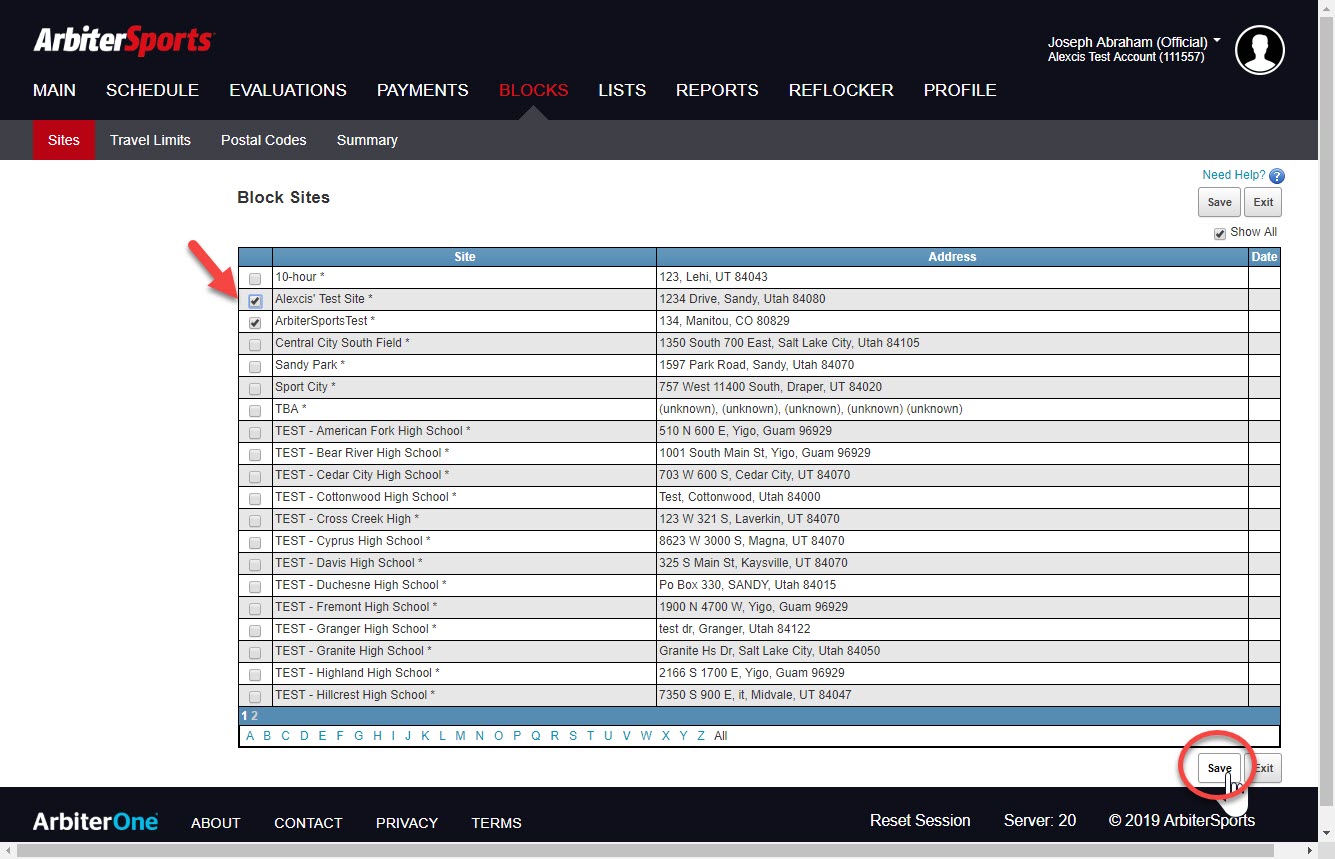The image size is (1335, 859).
Task: Open the SCHEDULE menu
Action: (152, 90)
